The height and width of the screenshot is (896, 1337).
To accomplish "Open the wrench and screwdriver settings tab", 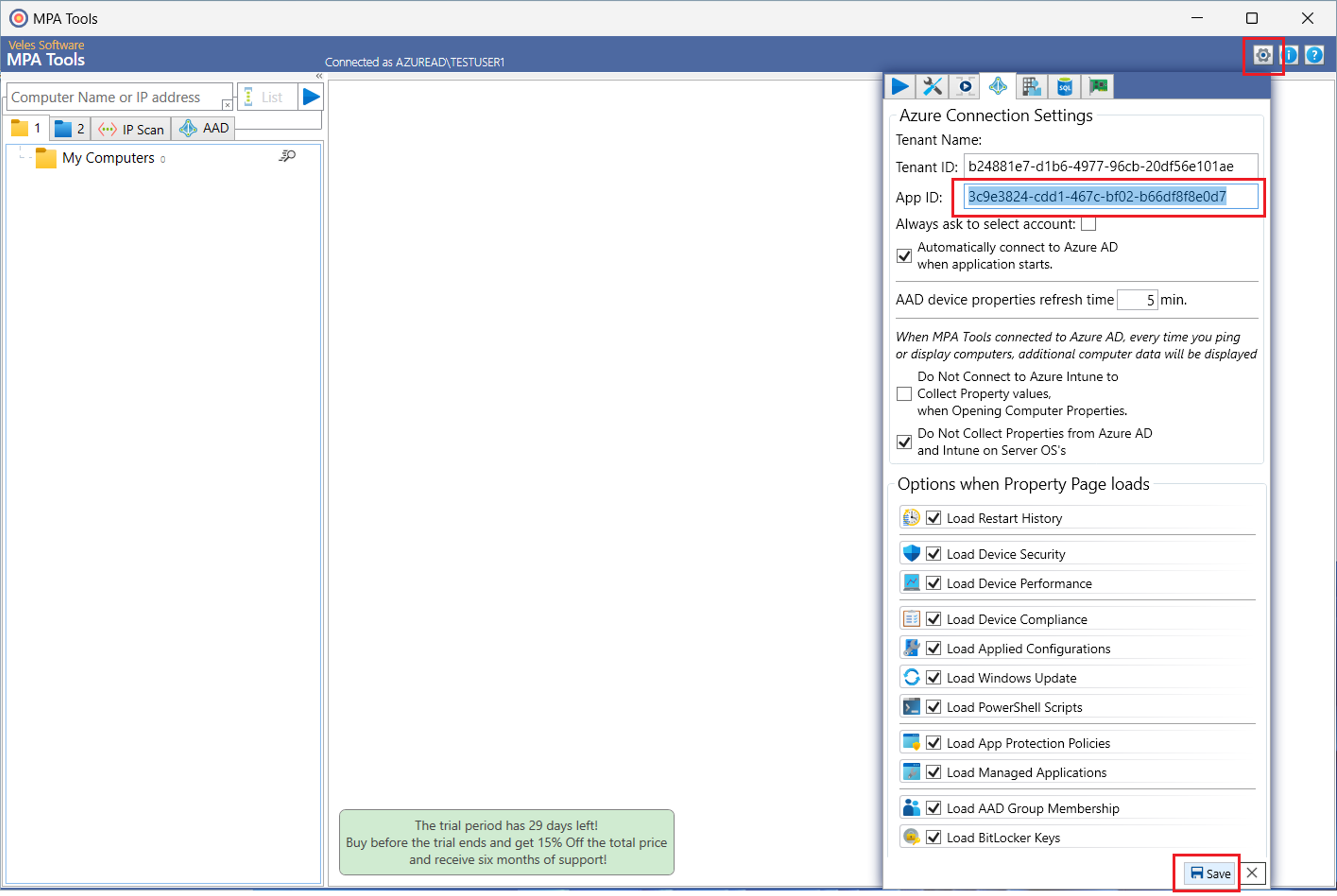I will (932, 86).
